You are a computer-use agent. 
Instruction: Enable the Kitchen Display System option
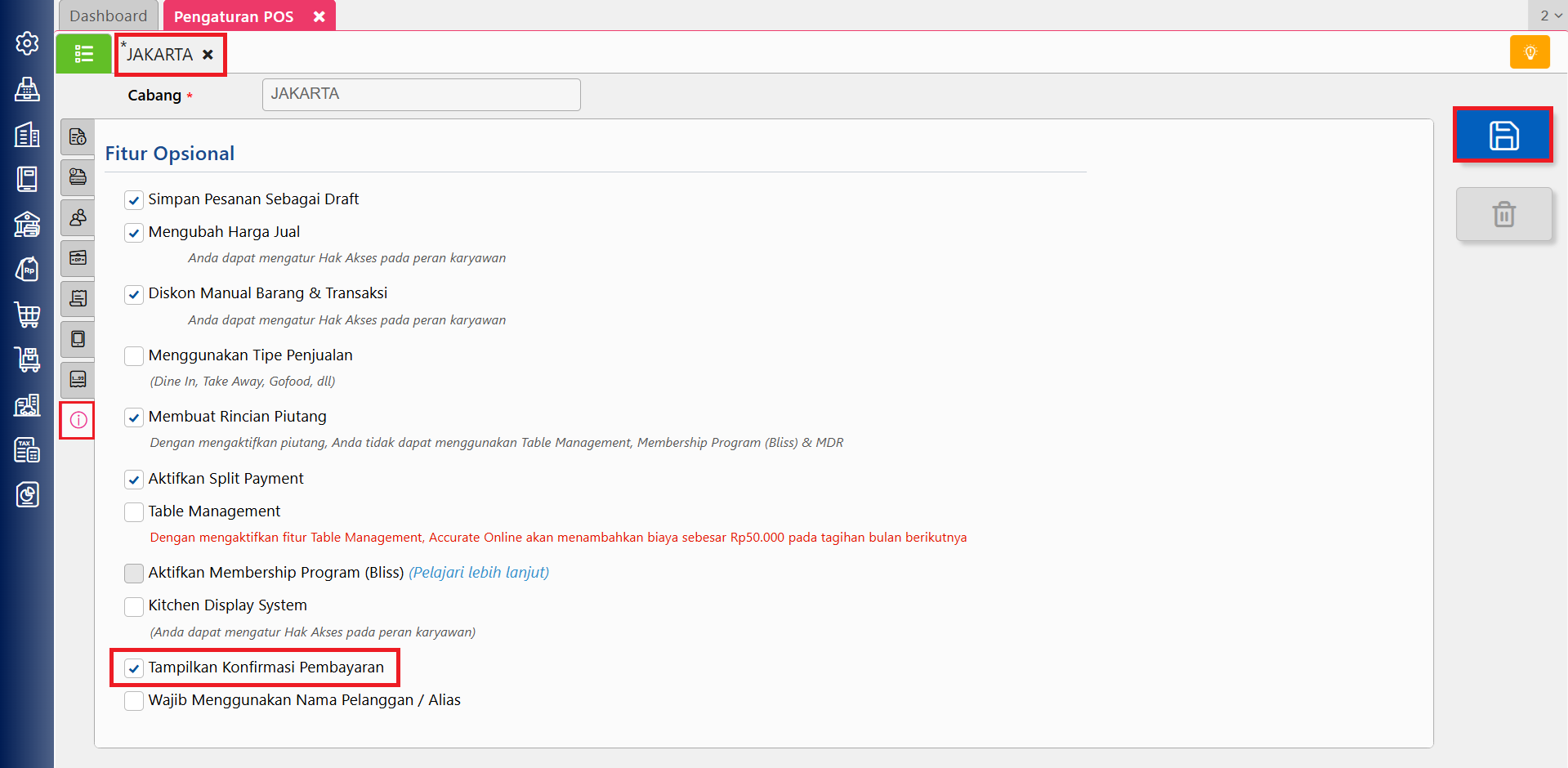(134, 606)
